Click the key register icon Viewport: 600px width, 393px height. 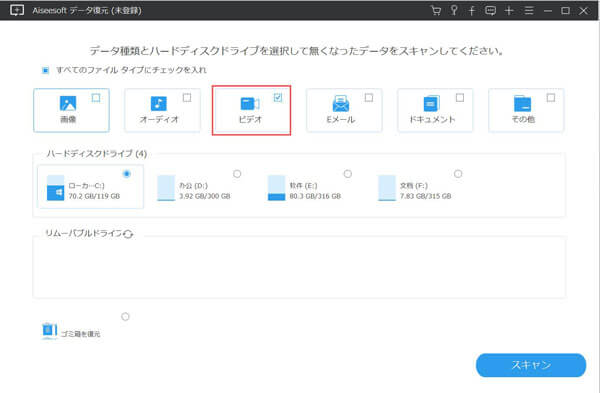(454, 10)
